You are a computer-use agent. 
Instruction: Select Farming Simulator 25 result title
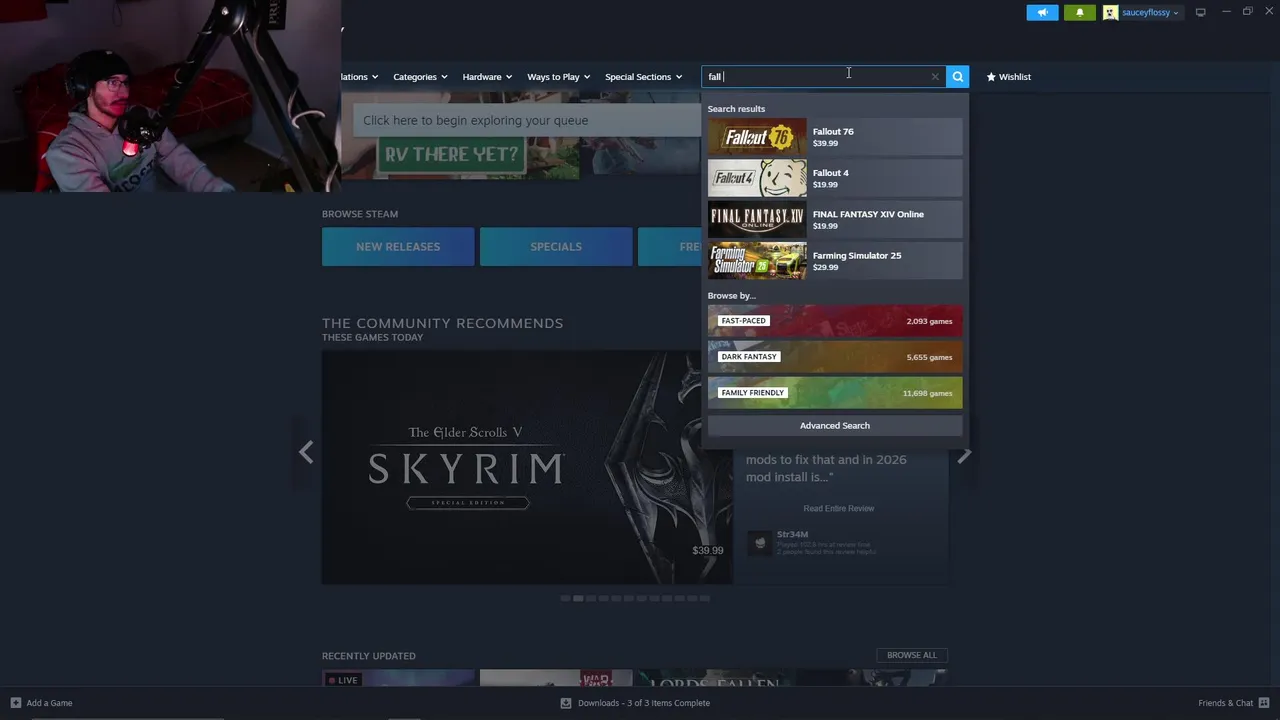point(857,255)
